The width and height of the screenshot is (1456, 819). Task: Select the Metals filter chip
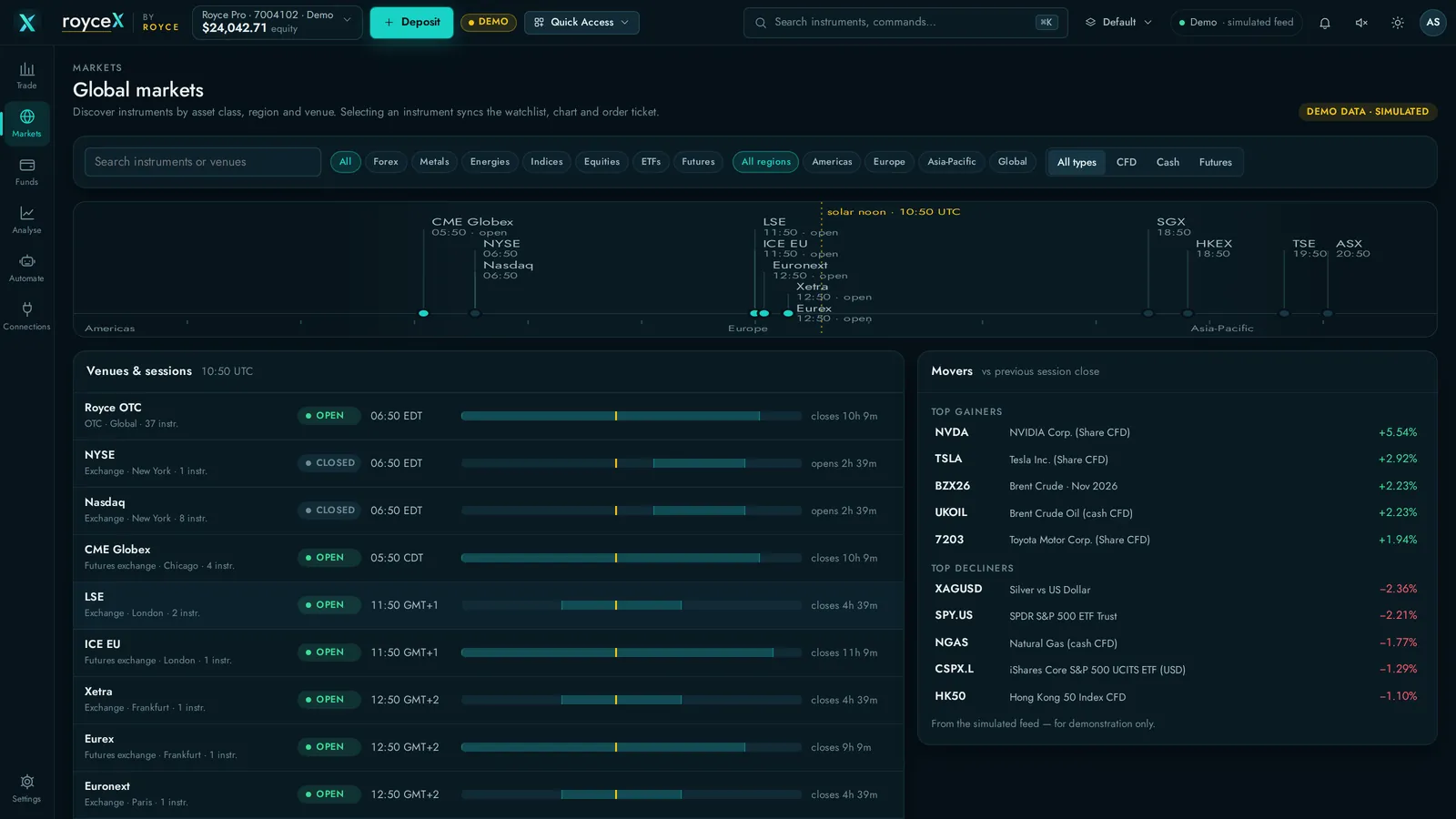(x=434, y=162)
